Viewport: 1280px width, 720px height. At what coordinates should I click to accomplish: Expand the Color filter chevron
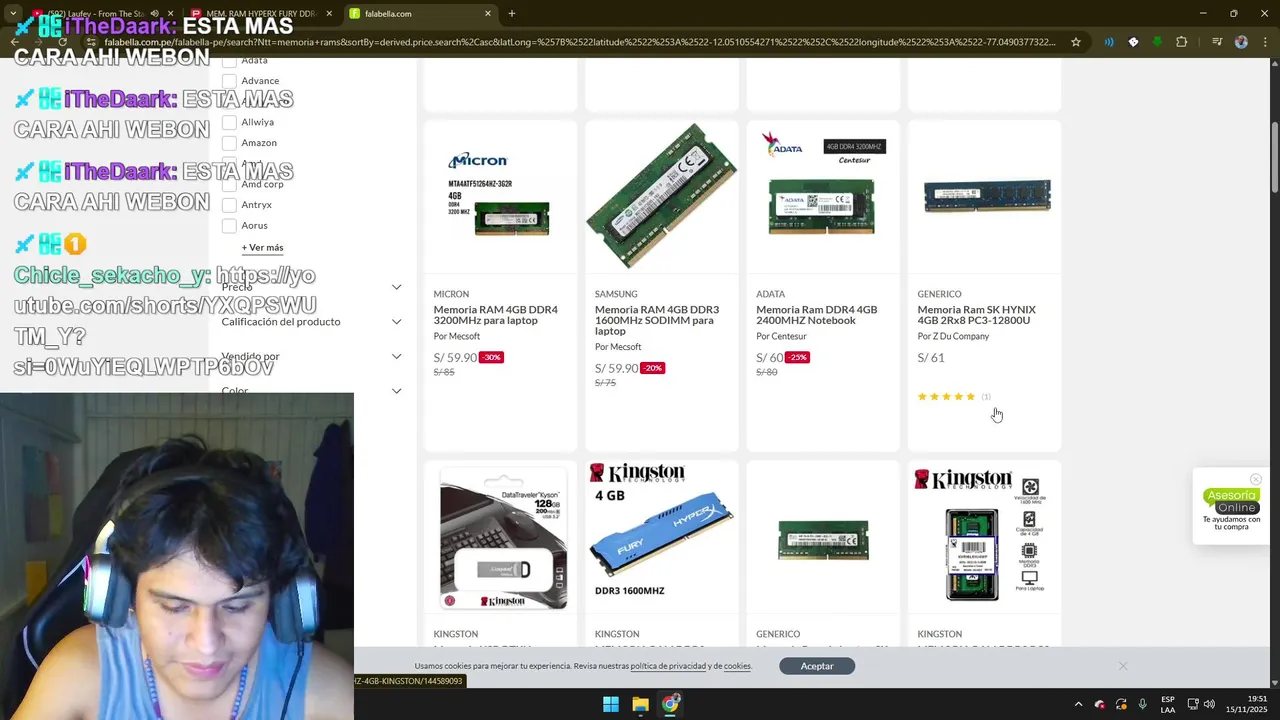(396, 391)
